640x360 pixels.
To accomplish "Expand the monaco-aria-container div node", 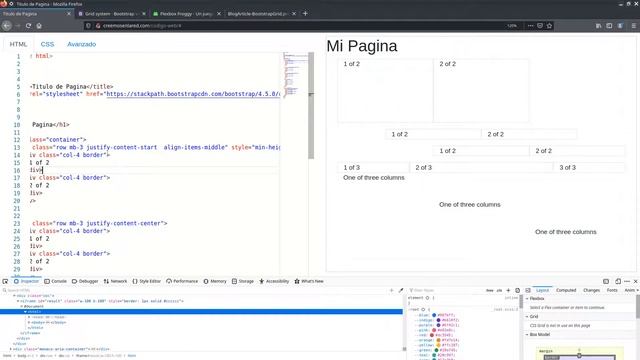I will 11,349.
